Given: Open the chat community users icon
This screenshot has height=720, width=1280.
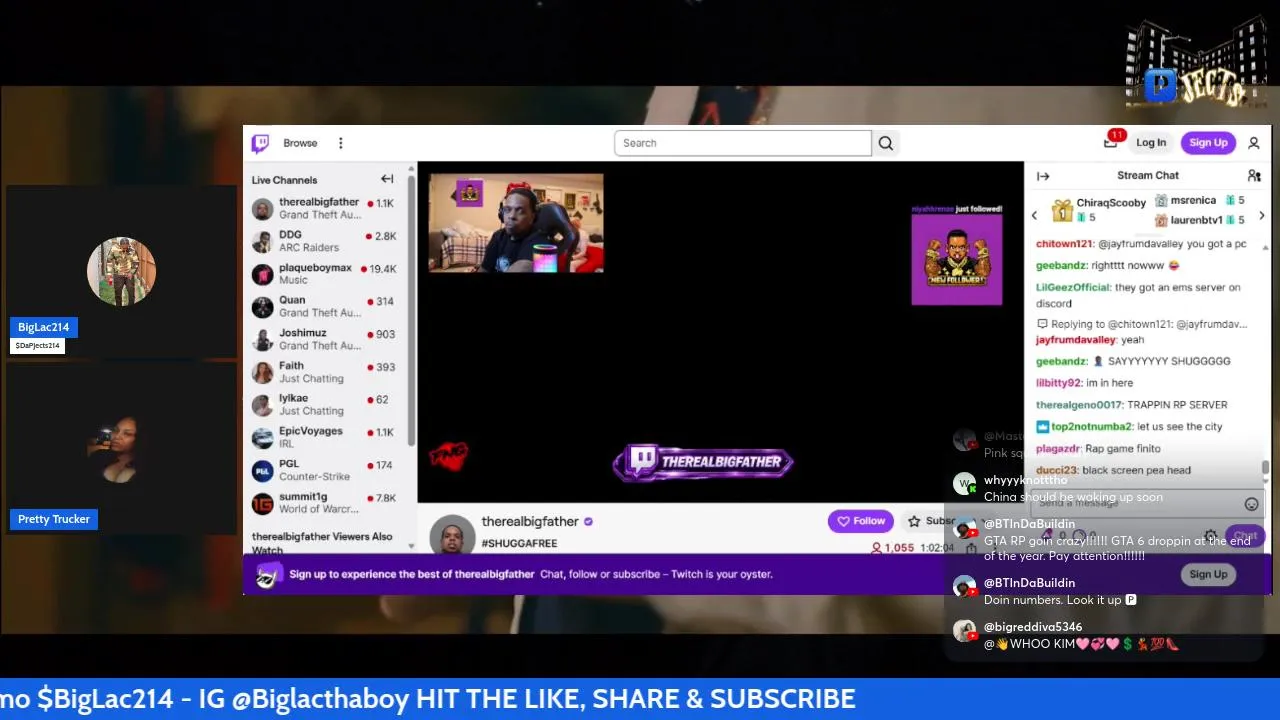Looking at the screenshot, I should pos(1254,176).
